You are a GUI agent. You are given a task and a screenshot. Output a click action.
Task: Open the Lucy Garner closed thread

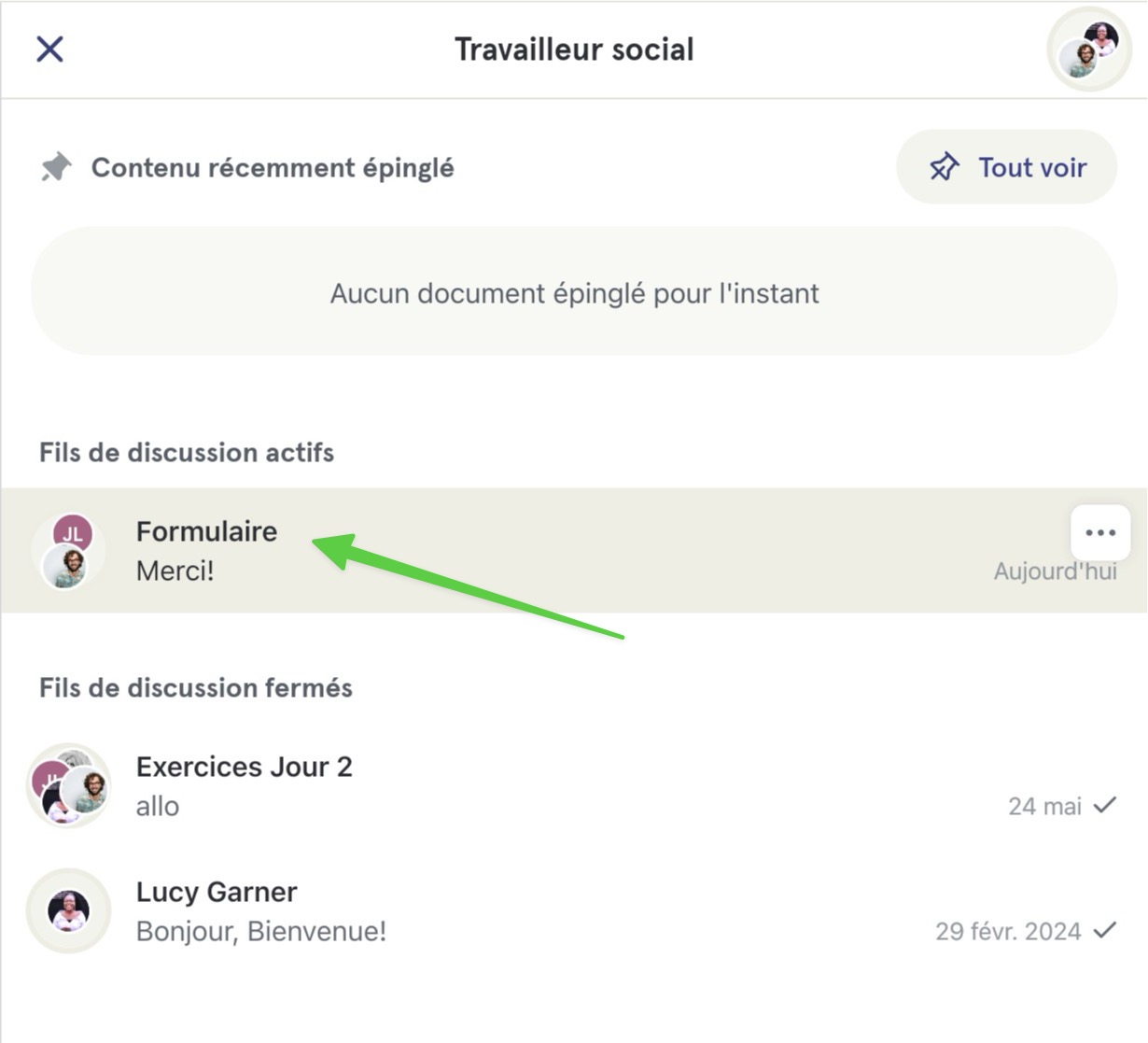(574, 911)
